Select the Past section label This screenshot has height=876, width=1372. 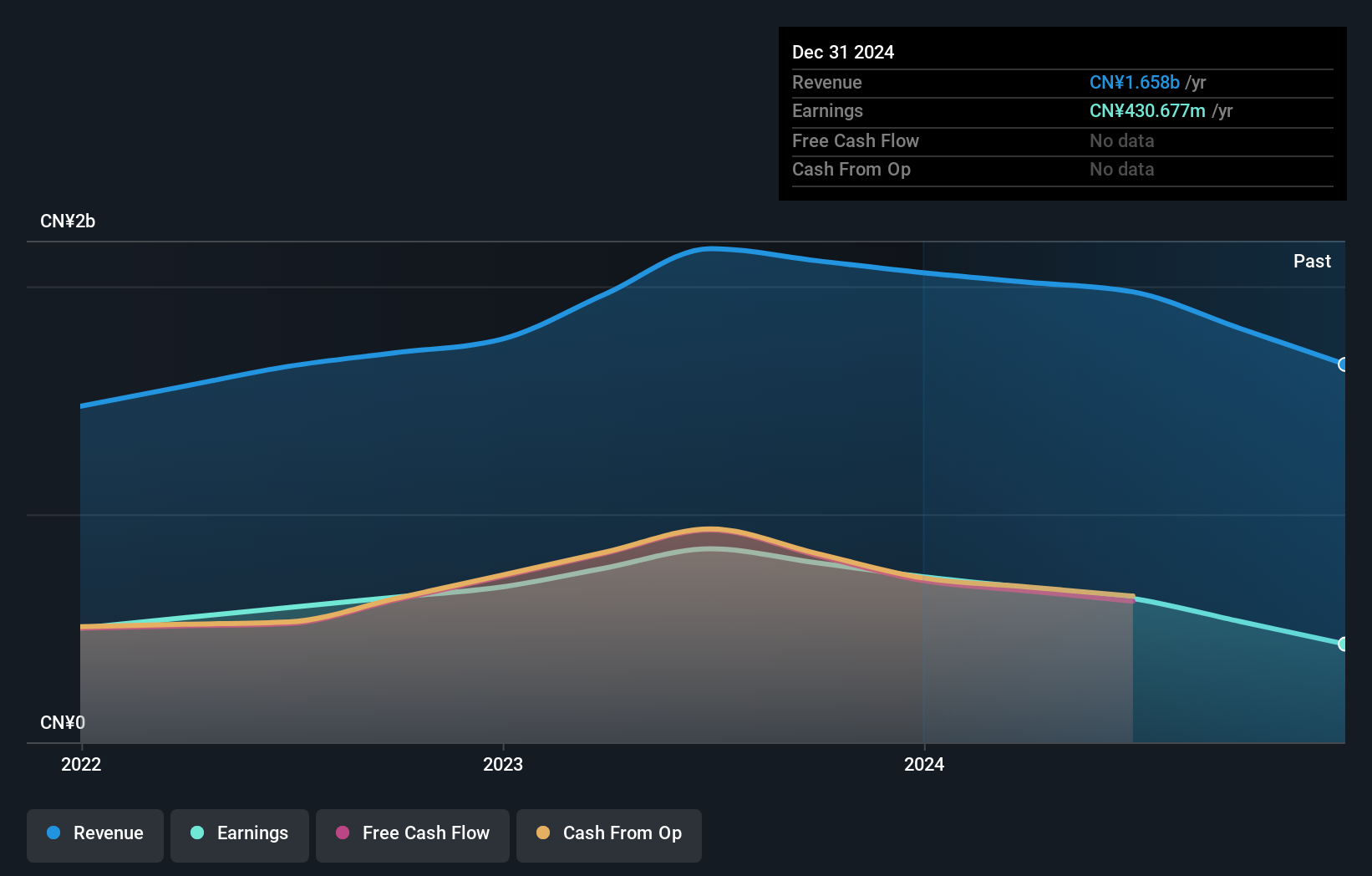(x=1312, y=261)
